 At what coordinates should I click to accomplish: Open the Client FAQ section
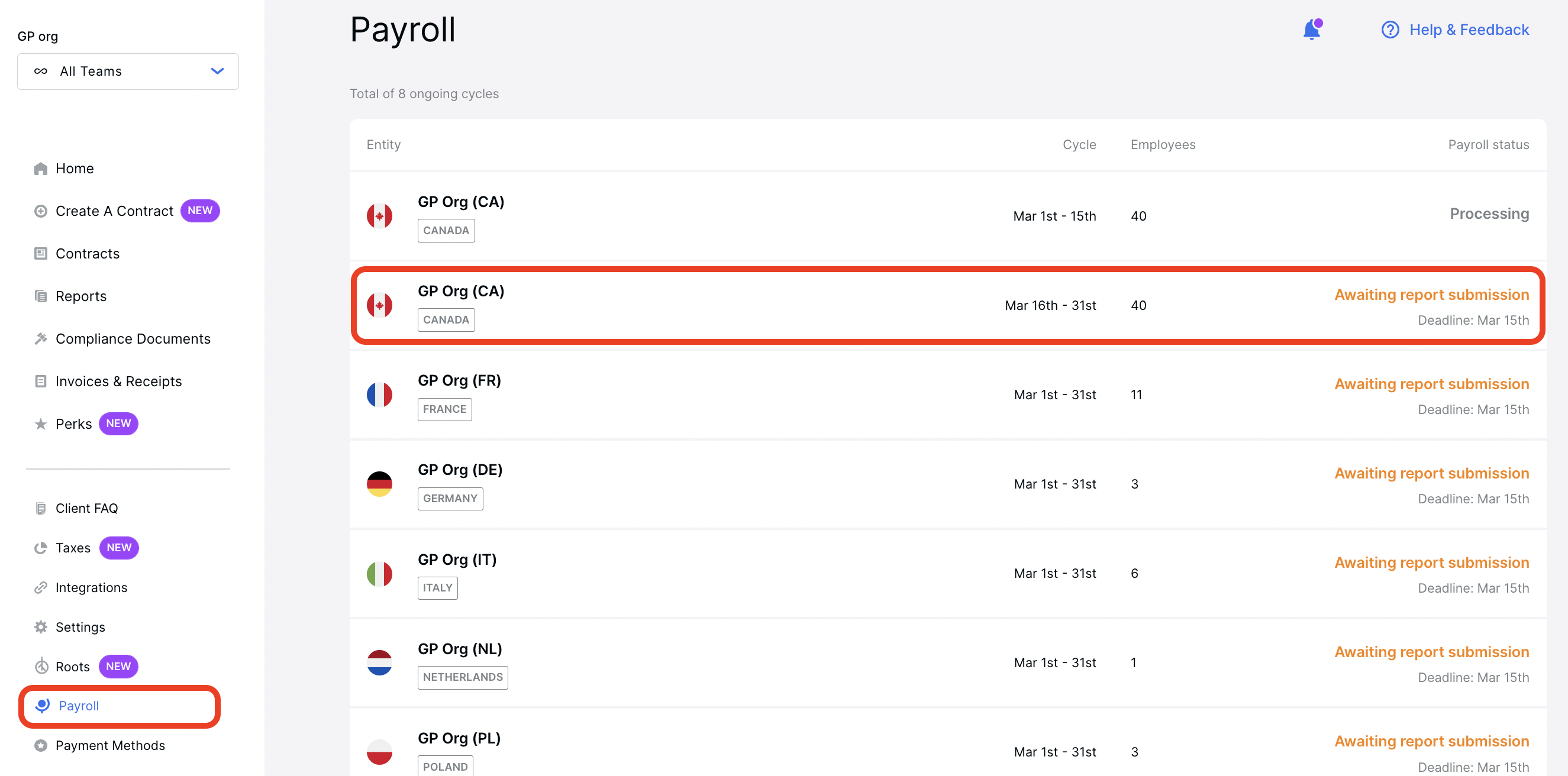click(86, 507)
